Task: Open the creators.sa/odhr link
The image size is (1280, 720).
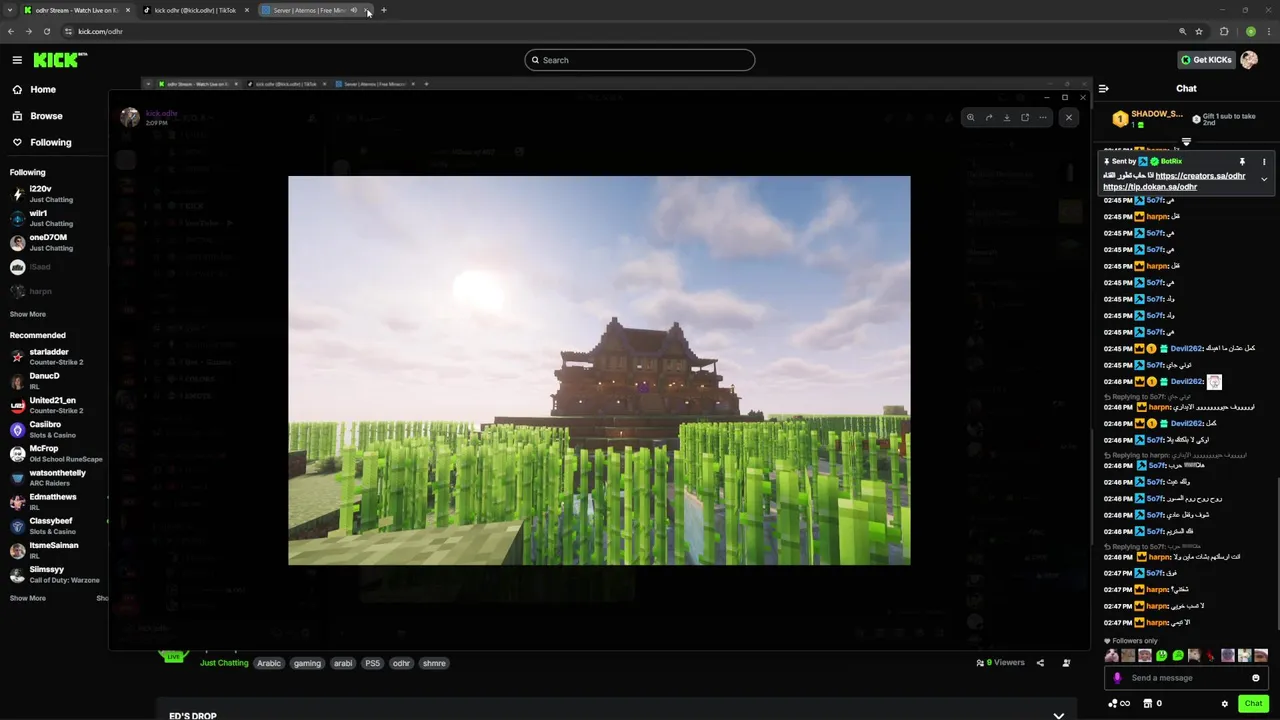Action: (1200, 176)
